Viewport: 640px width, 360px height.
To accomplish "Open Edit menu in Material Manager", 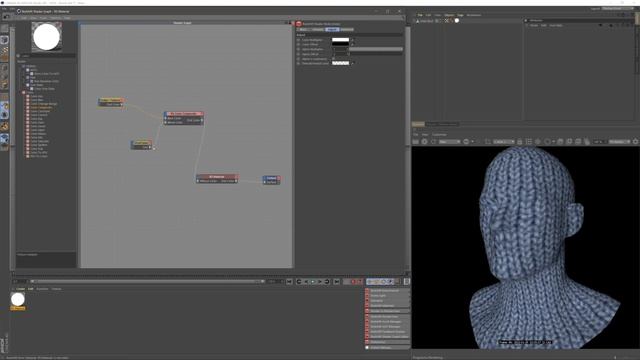I will pyautogui.click(x=31, y=289).
